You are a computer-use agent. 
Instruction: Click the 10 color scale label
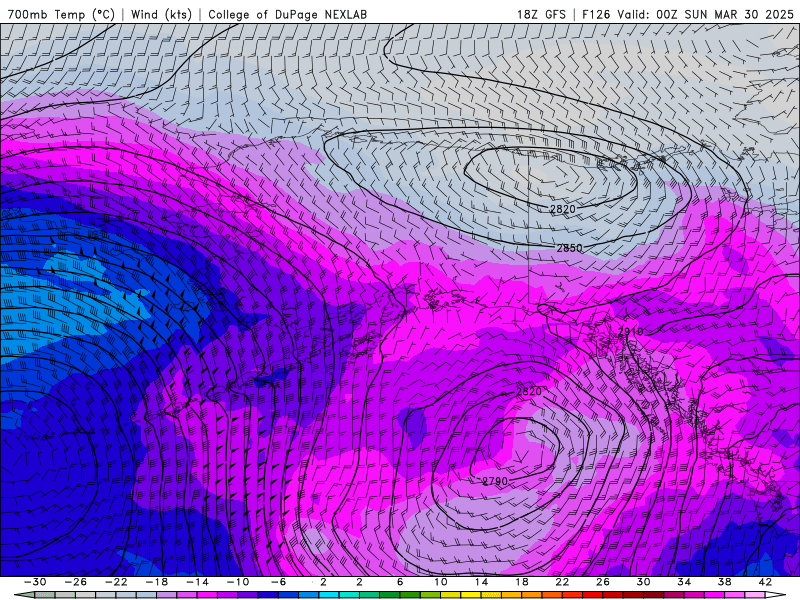pyautogui.click(x=441, y=582)
